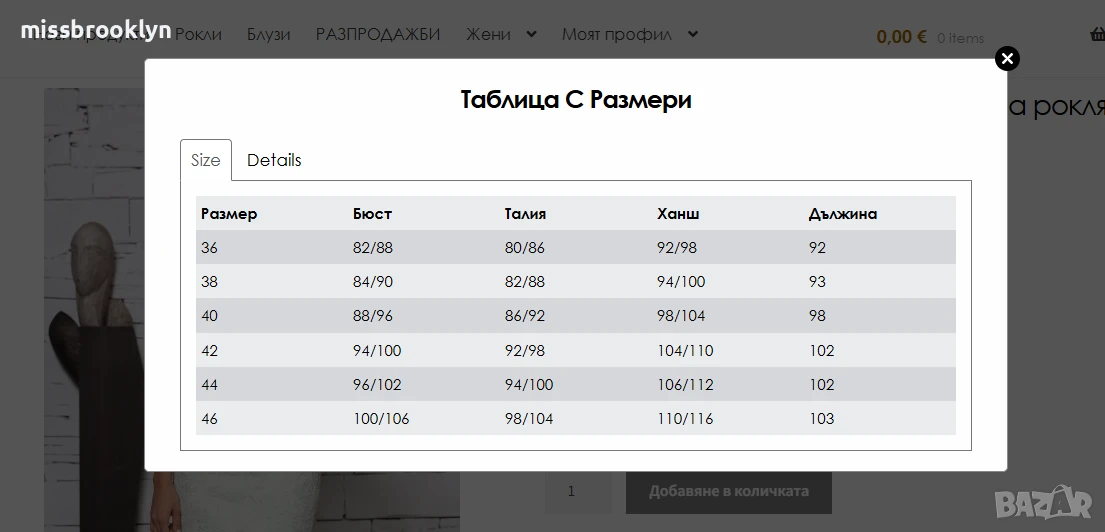Open Моят профил menu
The width and height of the screenshot is (1105, 532).
click(x=617, y=34)
